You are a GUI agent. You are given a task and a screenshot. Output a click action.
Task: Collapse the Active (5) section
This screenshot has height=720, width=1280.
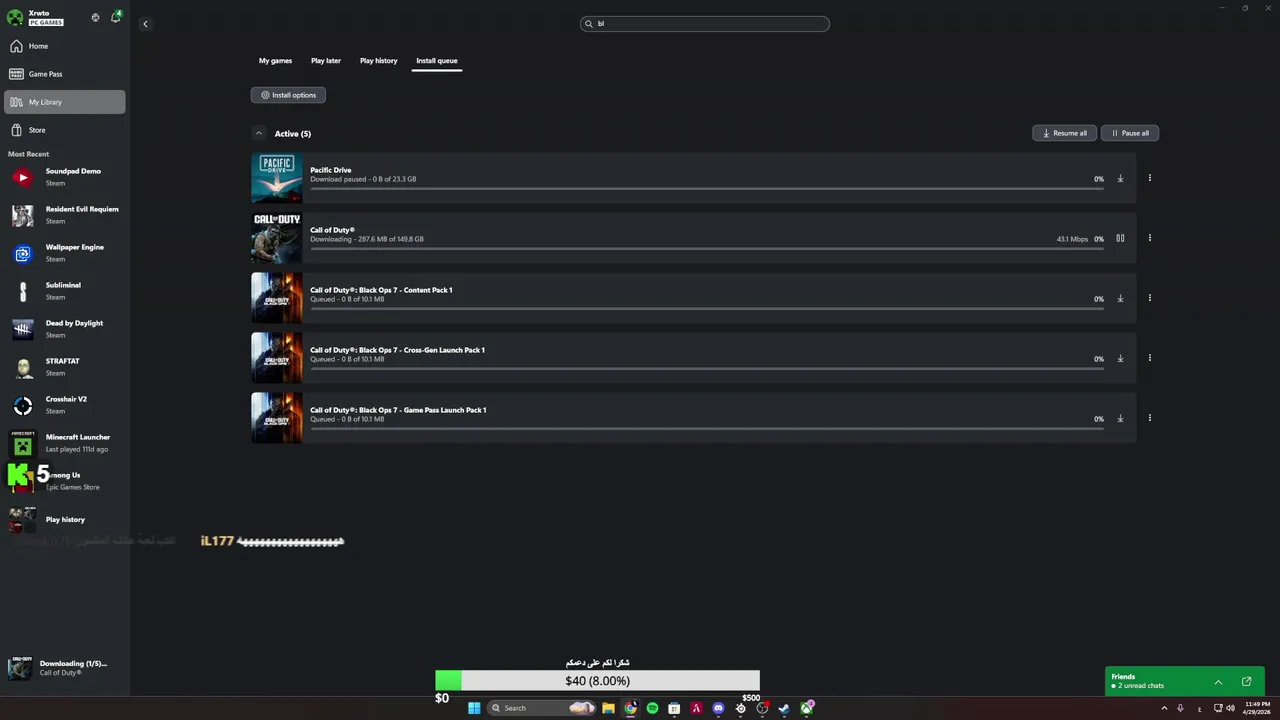259,133
